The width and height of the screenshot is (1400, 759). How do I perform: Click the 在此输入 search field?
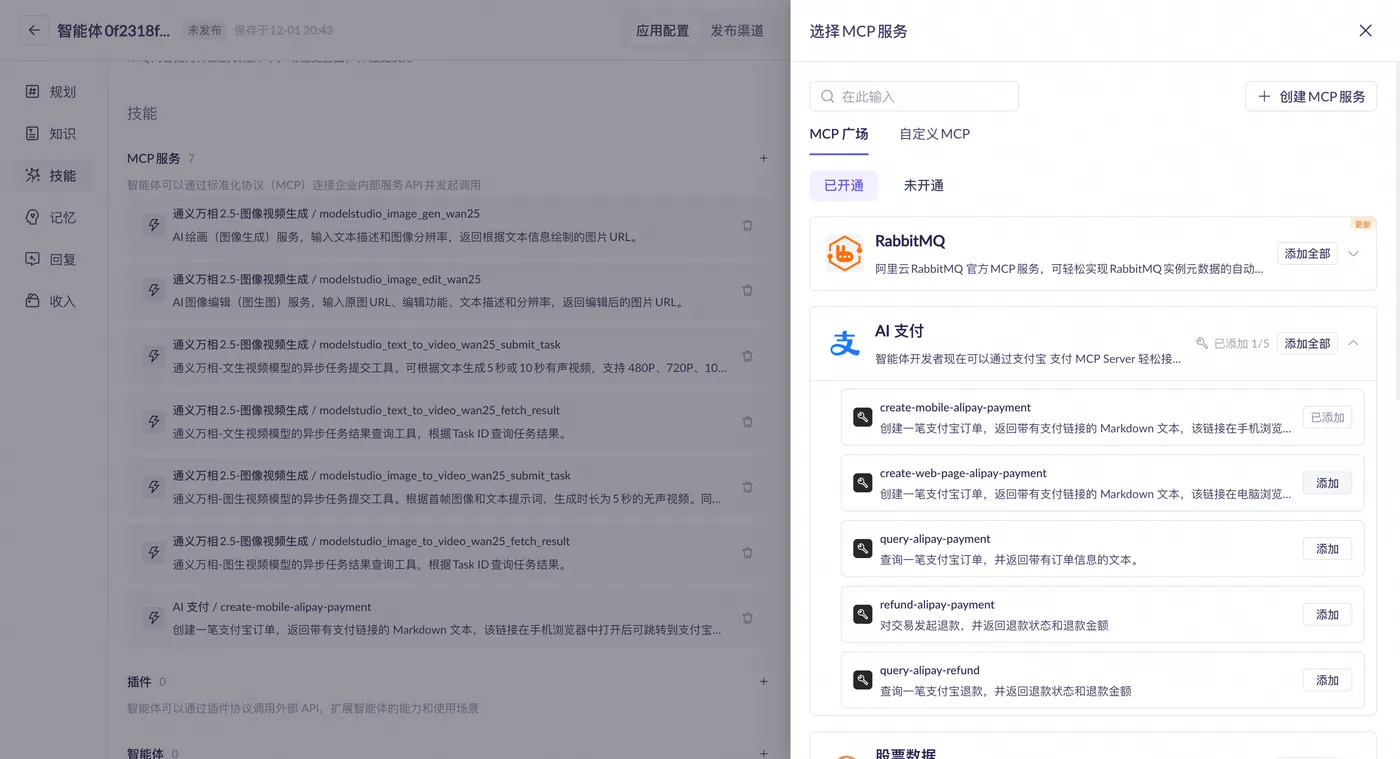tap(914, 97)
